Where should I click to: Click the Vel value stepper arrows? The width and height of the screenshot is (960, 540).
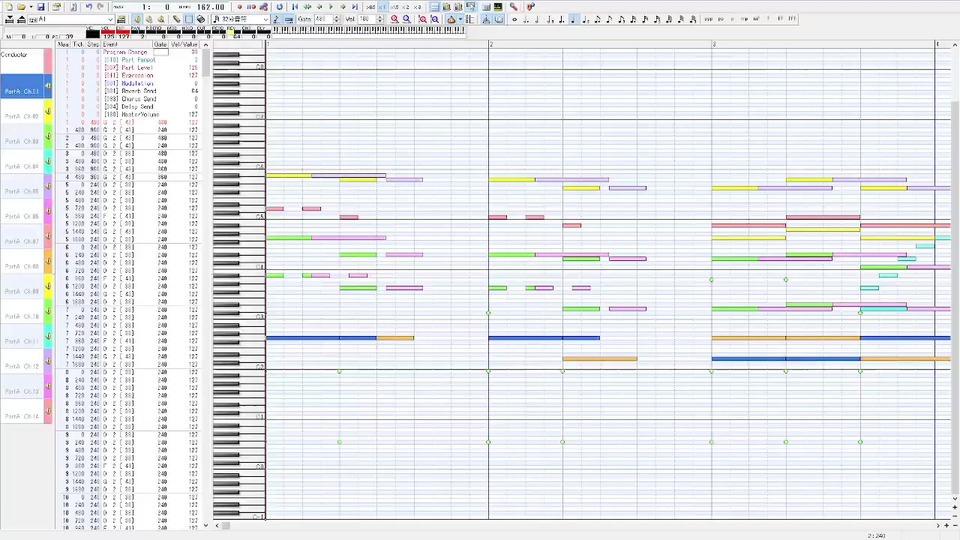(380, 19)
